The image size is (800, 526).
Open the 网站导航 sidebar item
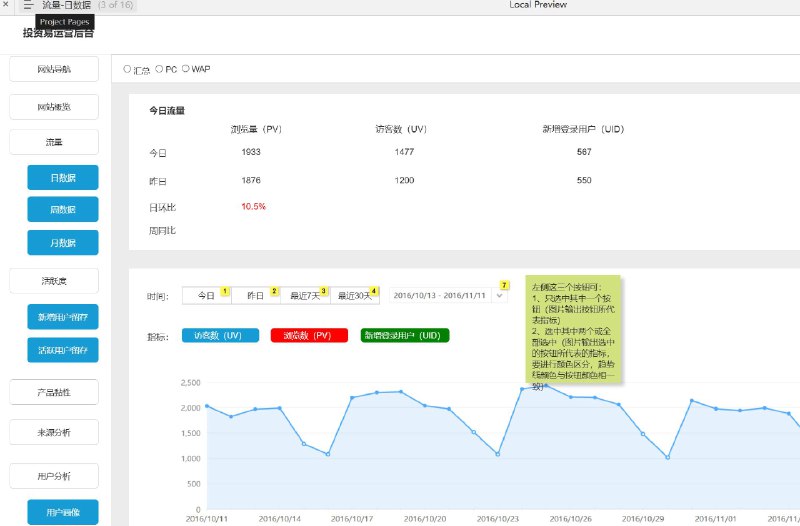54,69
